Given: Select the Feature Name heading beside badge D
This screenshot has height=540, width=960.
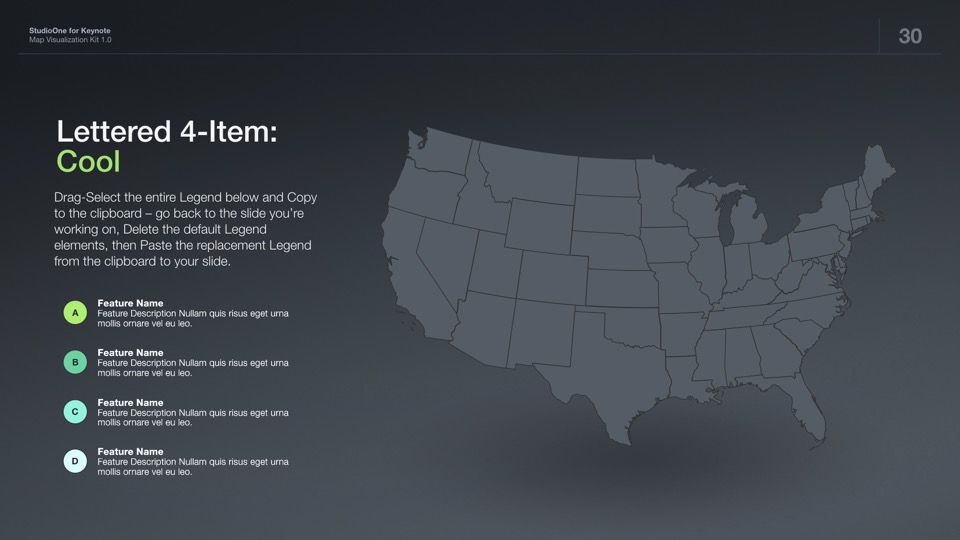Looking at the screenshot, I should (130, 452).
